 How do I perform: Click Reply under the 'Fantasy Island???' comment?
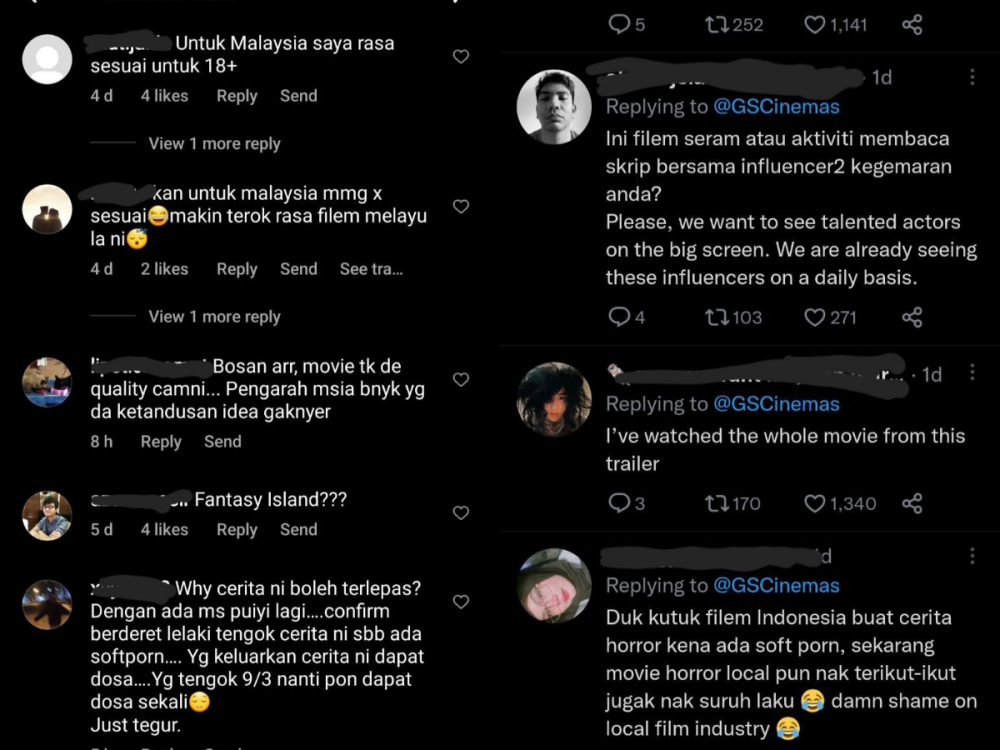click(236, 530)
